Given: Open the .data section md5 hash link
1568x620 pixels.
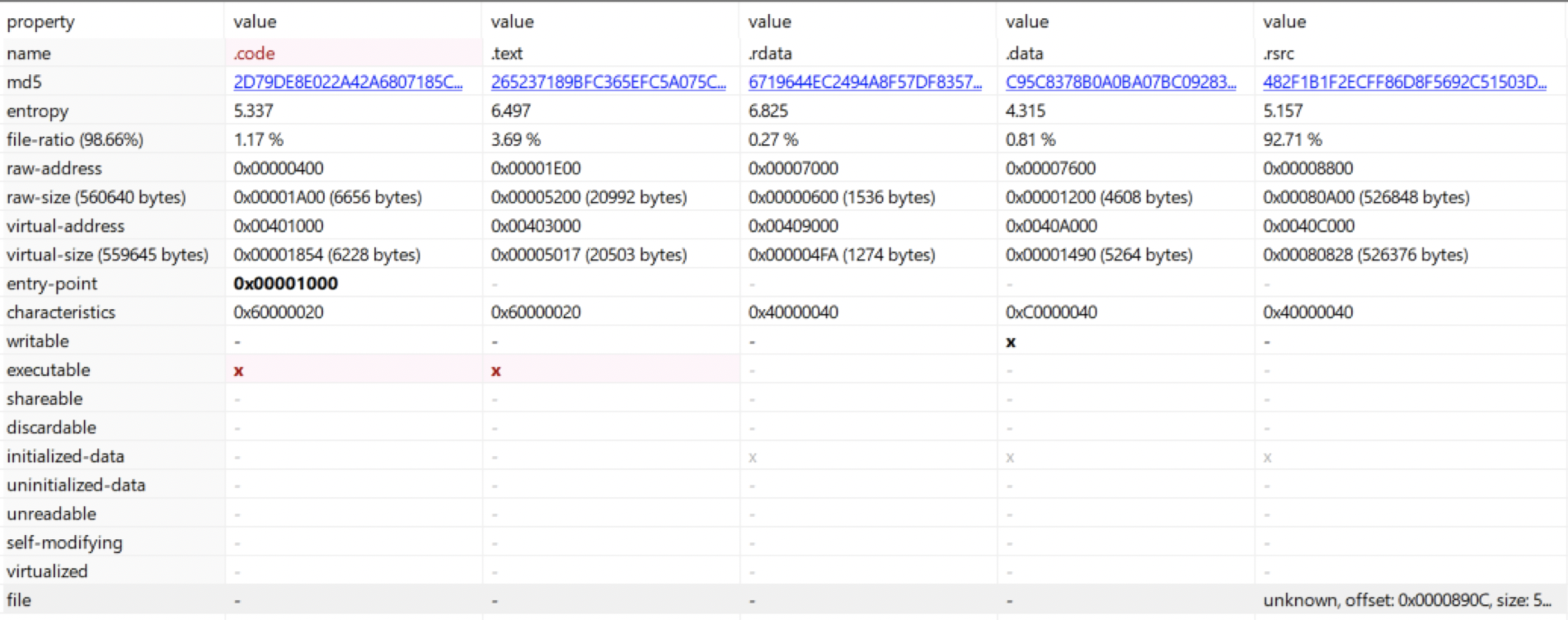Looking at the screenshot, I should (1121, 82).
